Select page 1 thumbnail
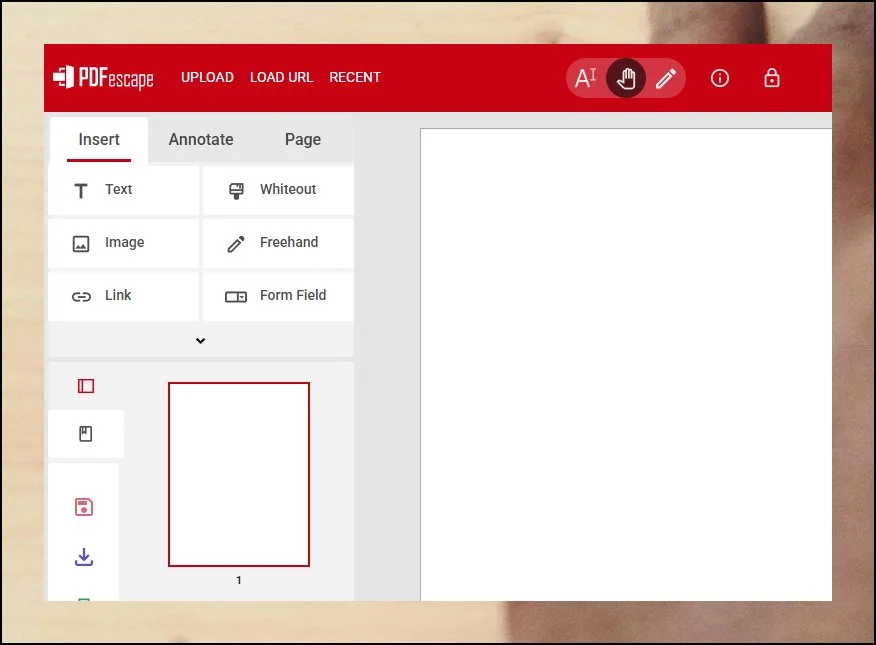876x645 pixels. pos(239,474)
